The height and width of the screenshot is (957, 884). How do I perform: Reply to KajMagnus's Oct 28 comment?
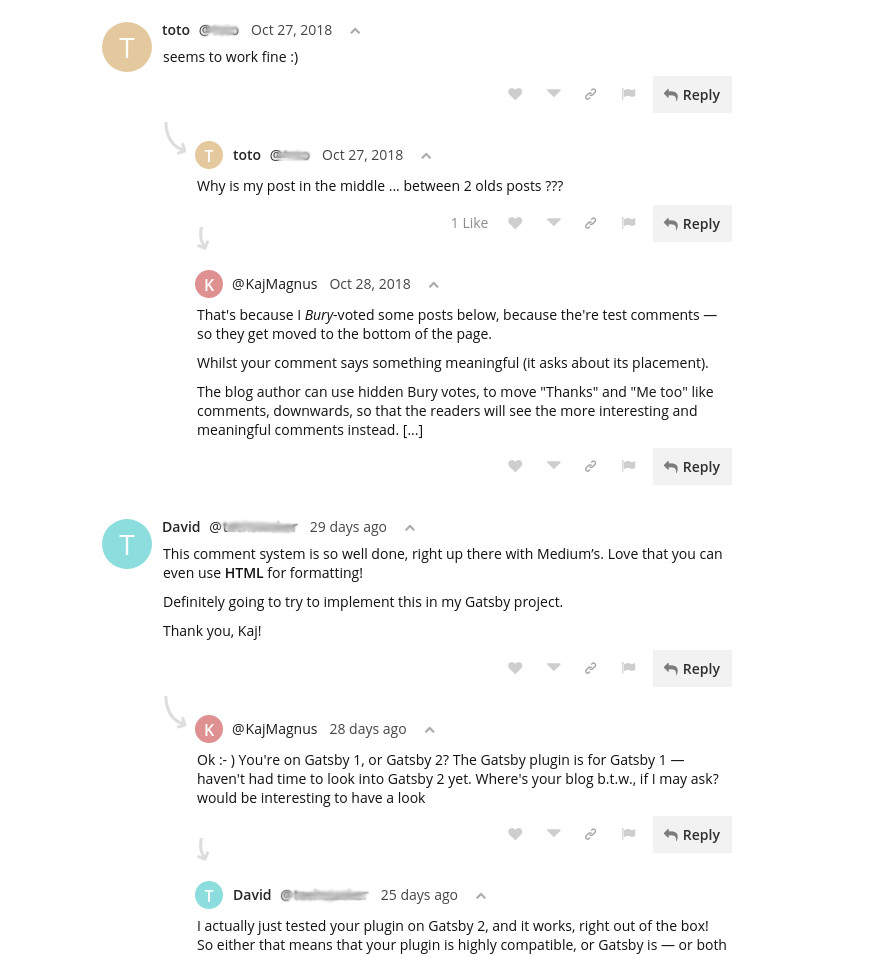[x=692, y=466]
